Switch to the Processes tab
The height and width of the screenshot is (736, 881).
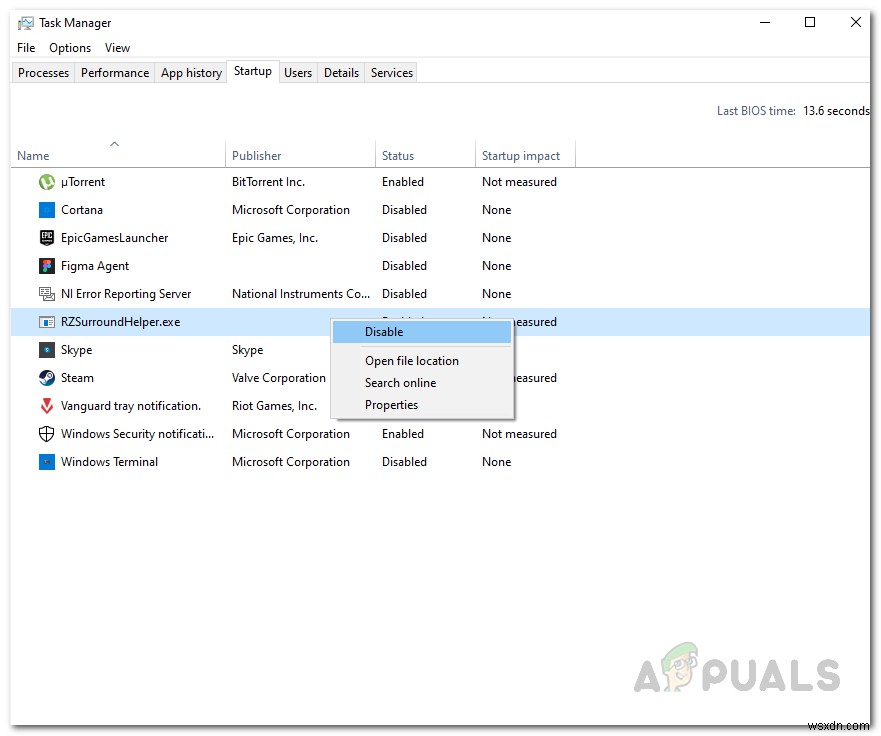(x=42, y=72)
